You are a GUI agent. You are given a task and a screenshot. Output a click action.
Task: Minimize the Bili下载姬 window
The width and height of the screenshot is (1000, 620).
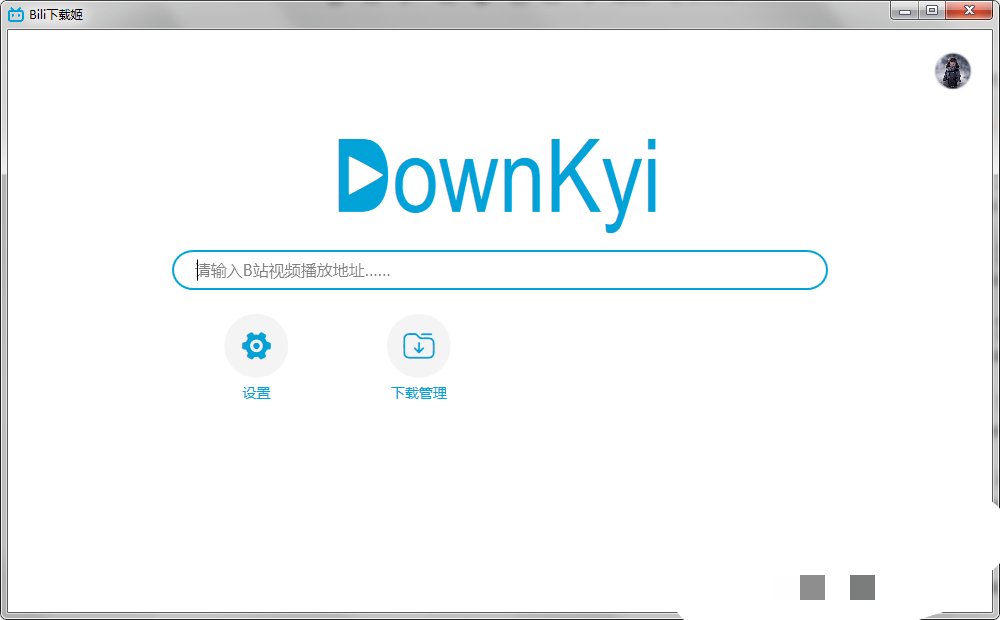904,11
